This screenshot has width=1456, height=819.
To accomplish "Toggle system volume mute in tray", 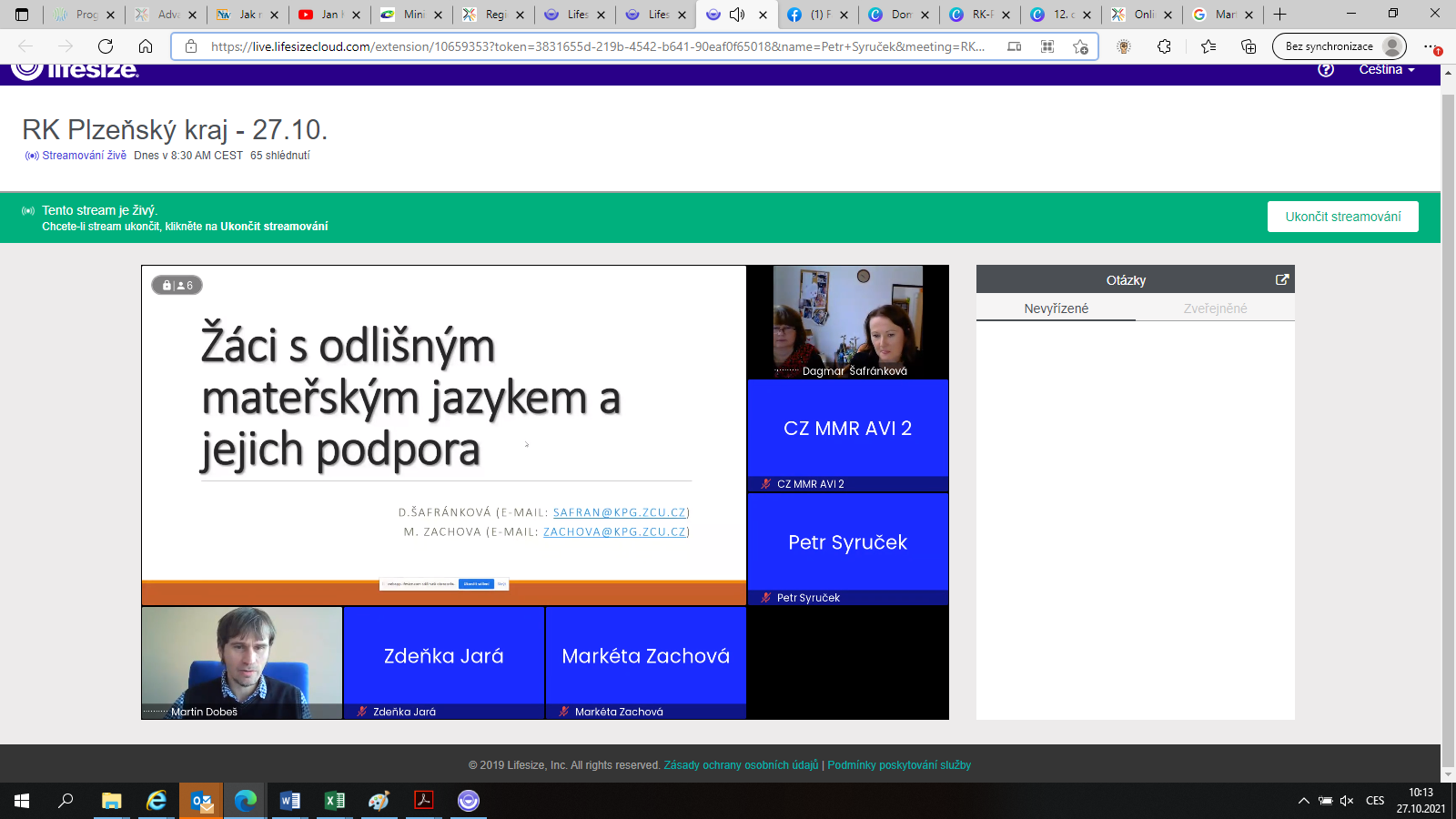I will pos(1347,801).
